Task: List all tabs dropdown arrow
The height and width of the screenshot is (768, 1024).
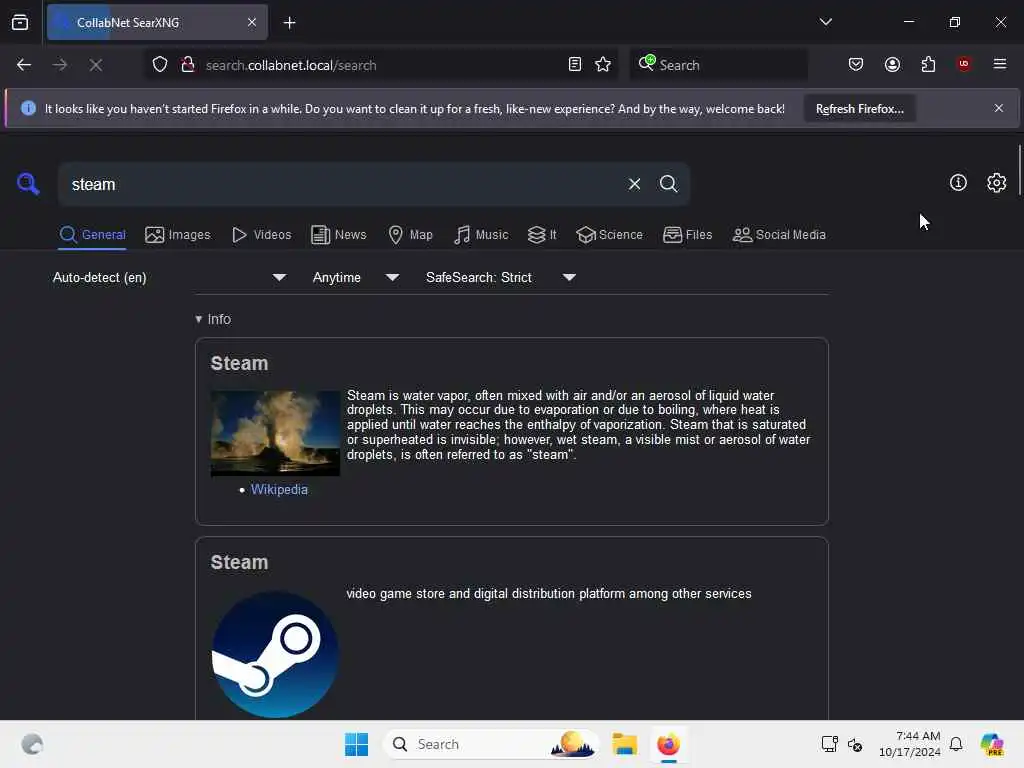Action: pos(825,22)
